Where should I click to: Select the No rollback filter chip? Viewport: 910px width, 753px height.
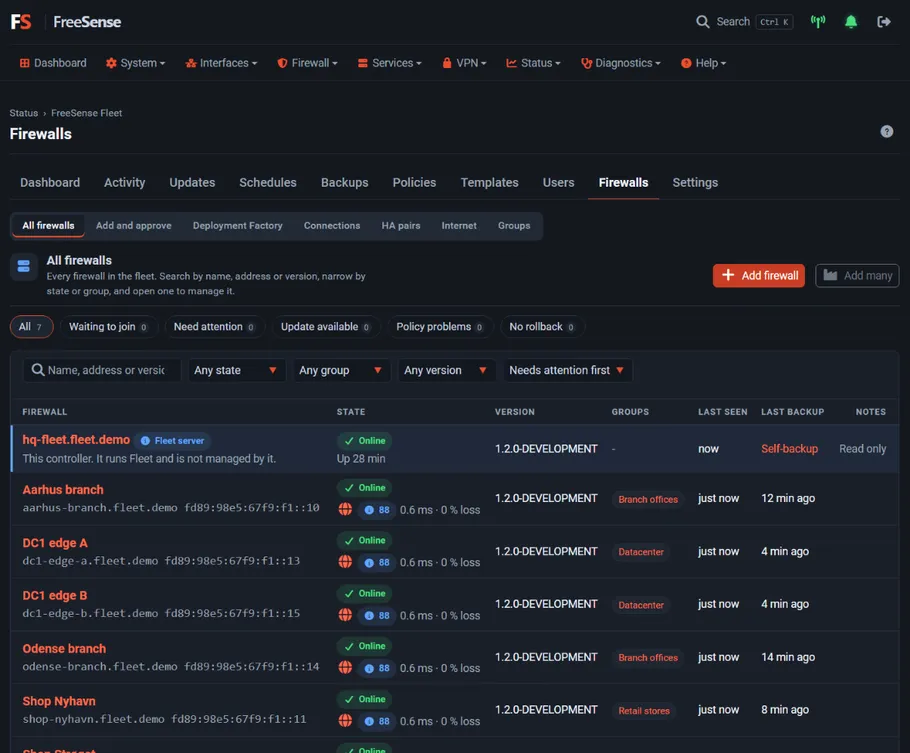coord(542,326)
